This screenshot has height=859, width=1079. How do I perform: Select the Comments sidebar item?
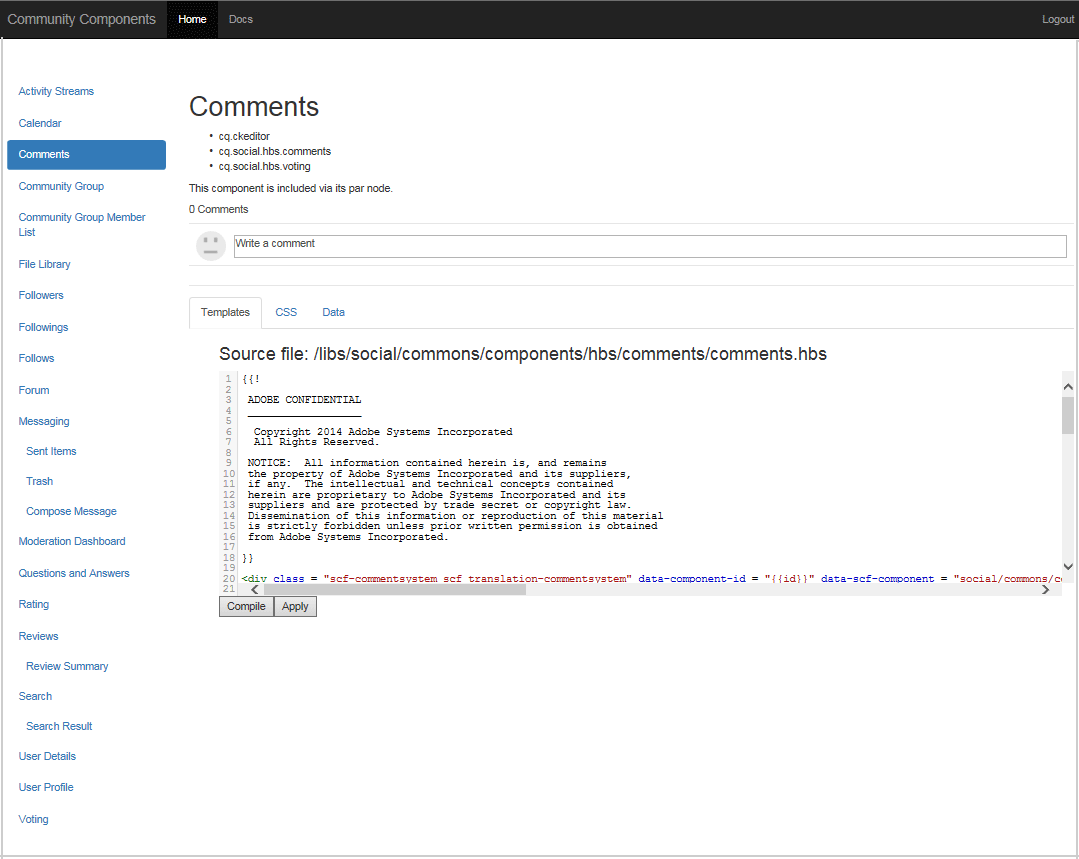87,155
